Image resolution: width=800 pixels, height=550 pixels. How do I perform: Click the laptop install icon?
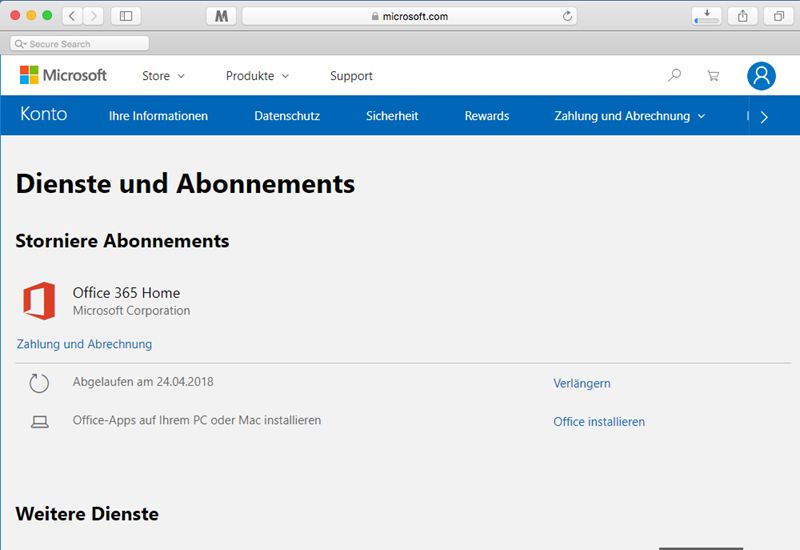[x=39, y=422]
